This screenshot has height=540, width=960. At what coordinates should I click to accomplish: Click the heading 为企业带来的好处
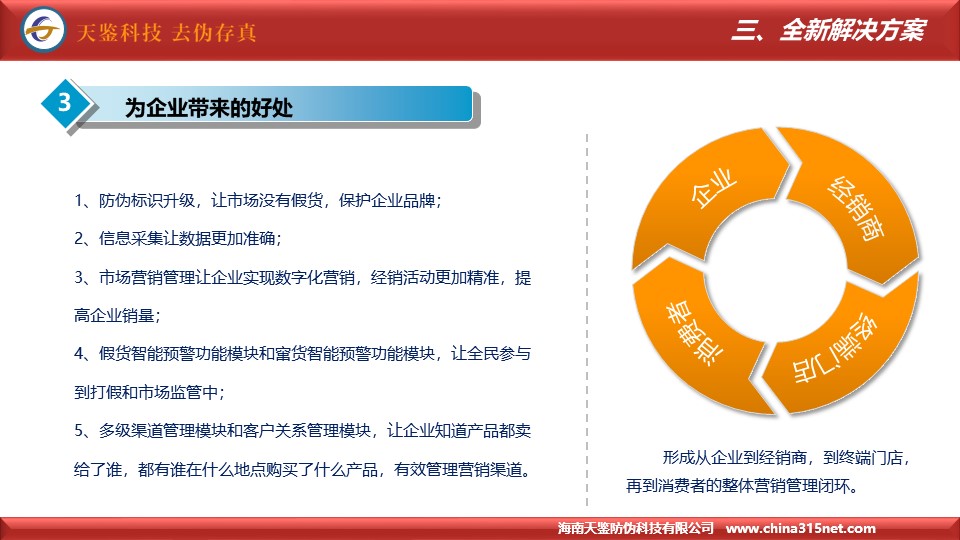pos(209,108)
